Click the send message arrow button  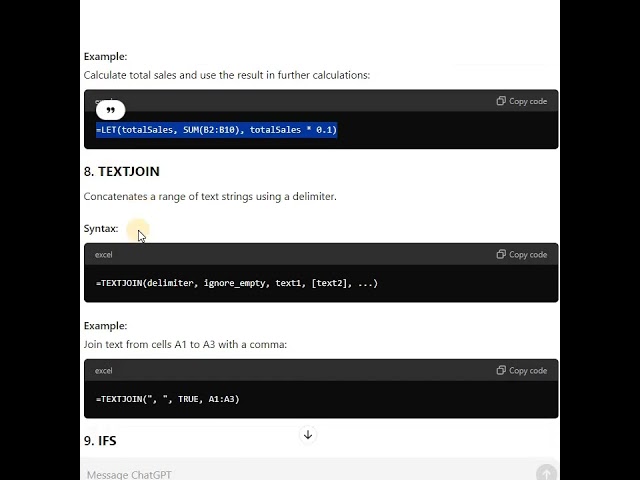coord(546,473)
